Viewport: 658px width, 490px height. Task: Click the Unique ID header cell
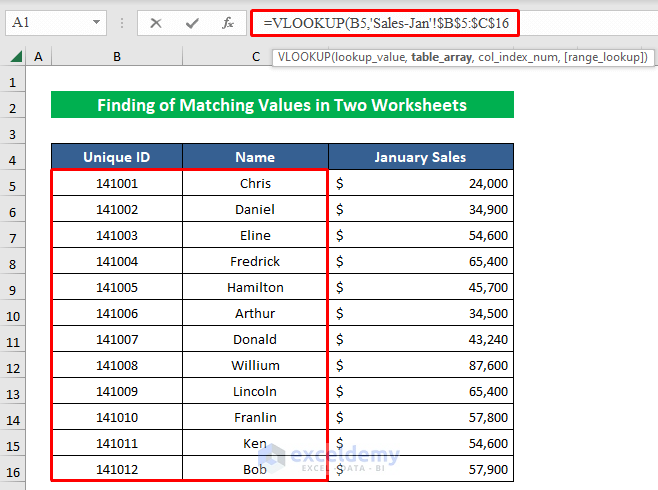tap(116, 157)
